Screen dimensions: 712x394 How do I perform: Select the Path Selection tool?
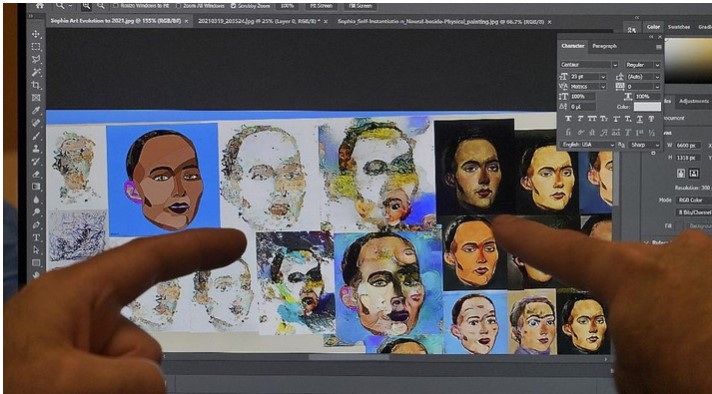[x=36, y=250]
